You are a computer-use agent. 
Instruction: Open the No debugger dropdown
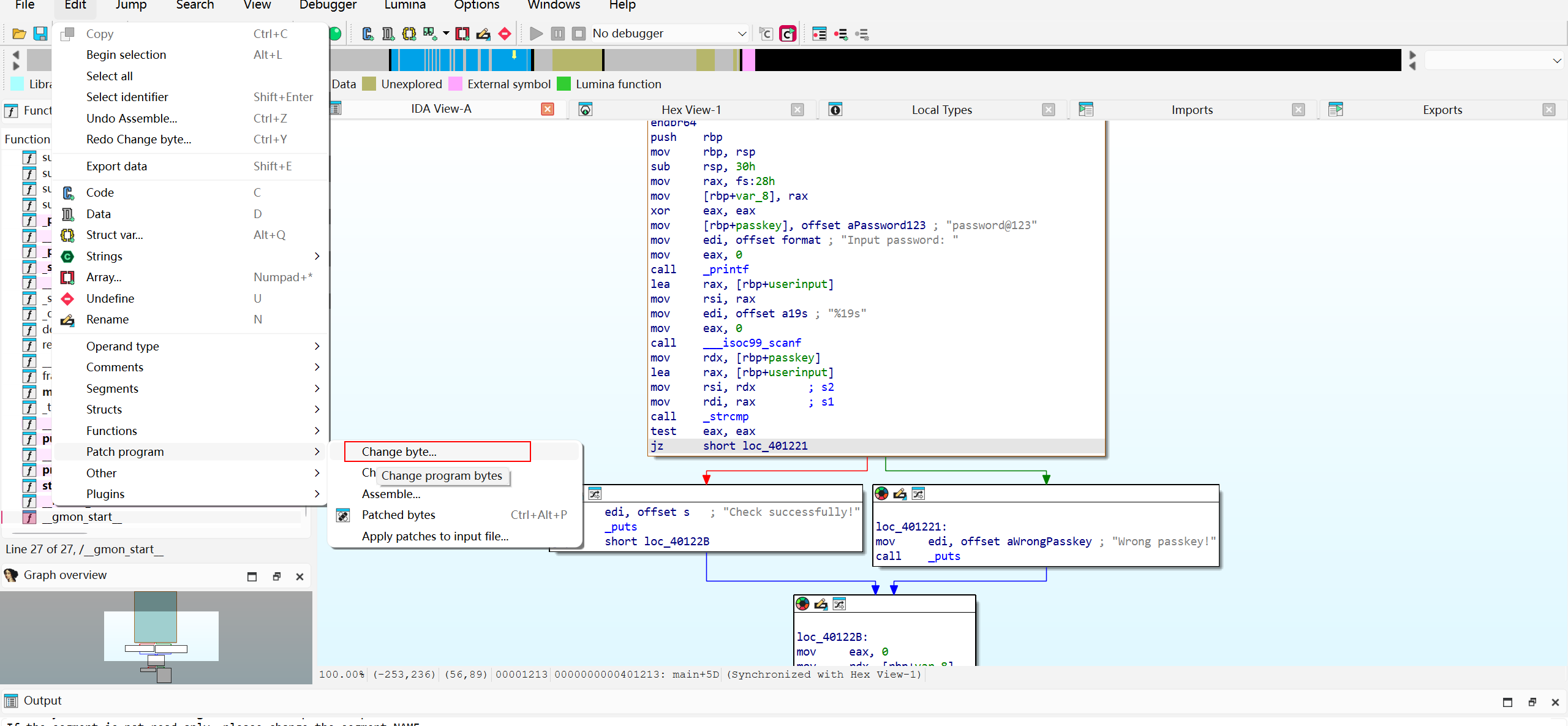tap(669, 34)
